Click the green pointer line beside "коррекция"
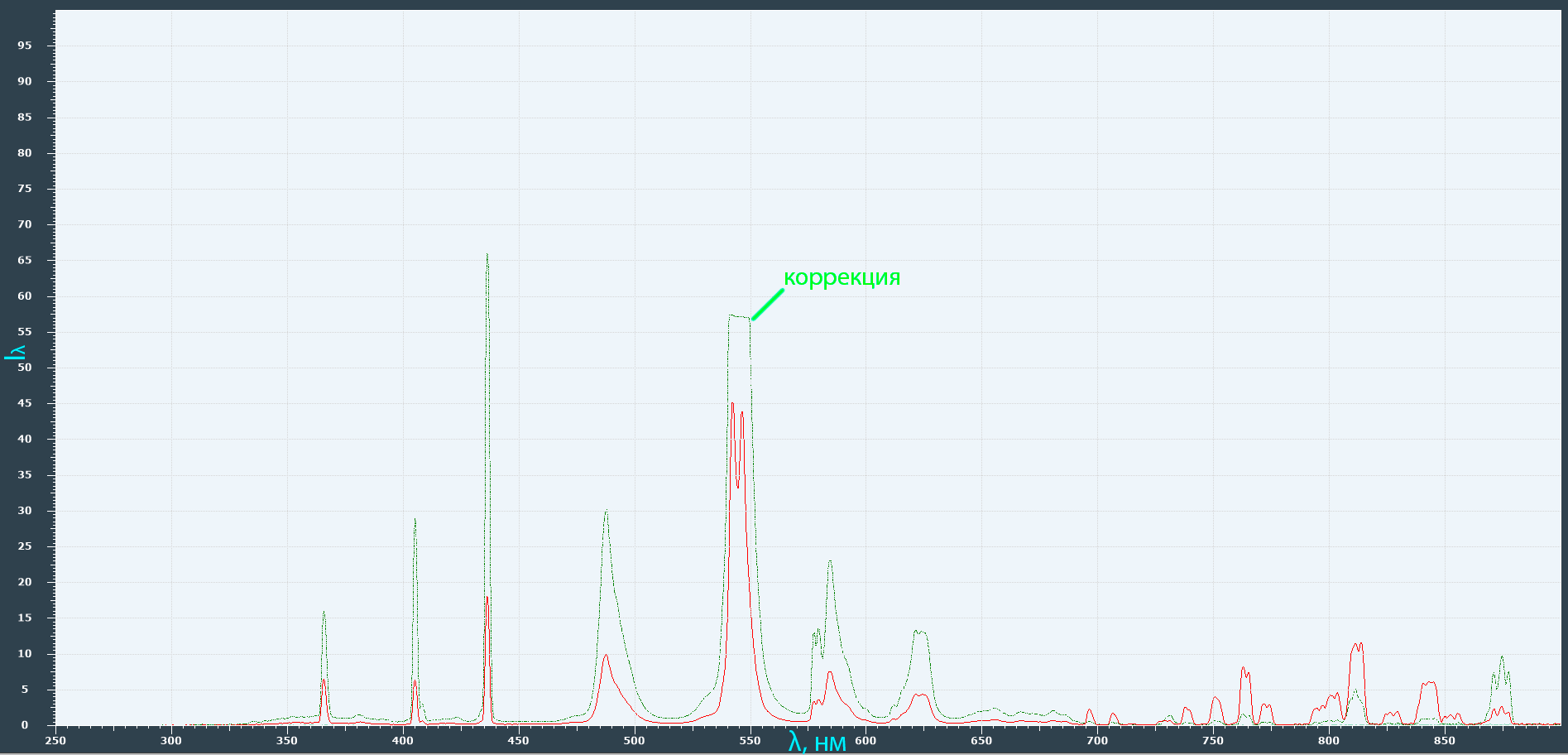The height and width of the screenshot is (755, 1568). coord(767,304)
